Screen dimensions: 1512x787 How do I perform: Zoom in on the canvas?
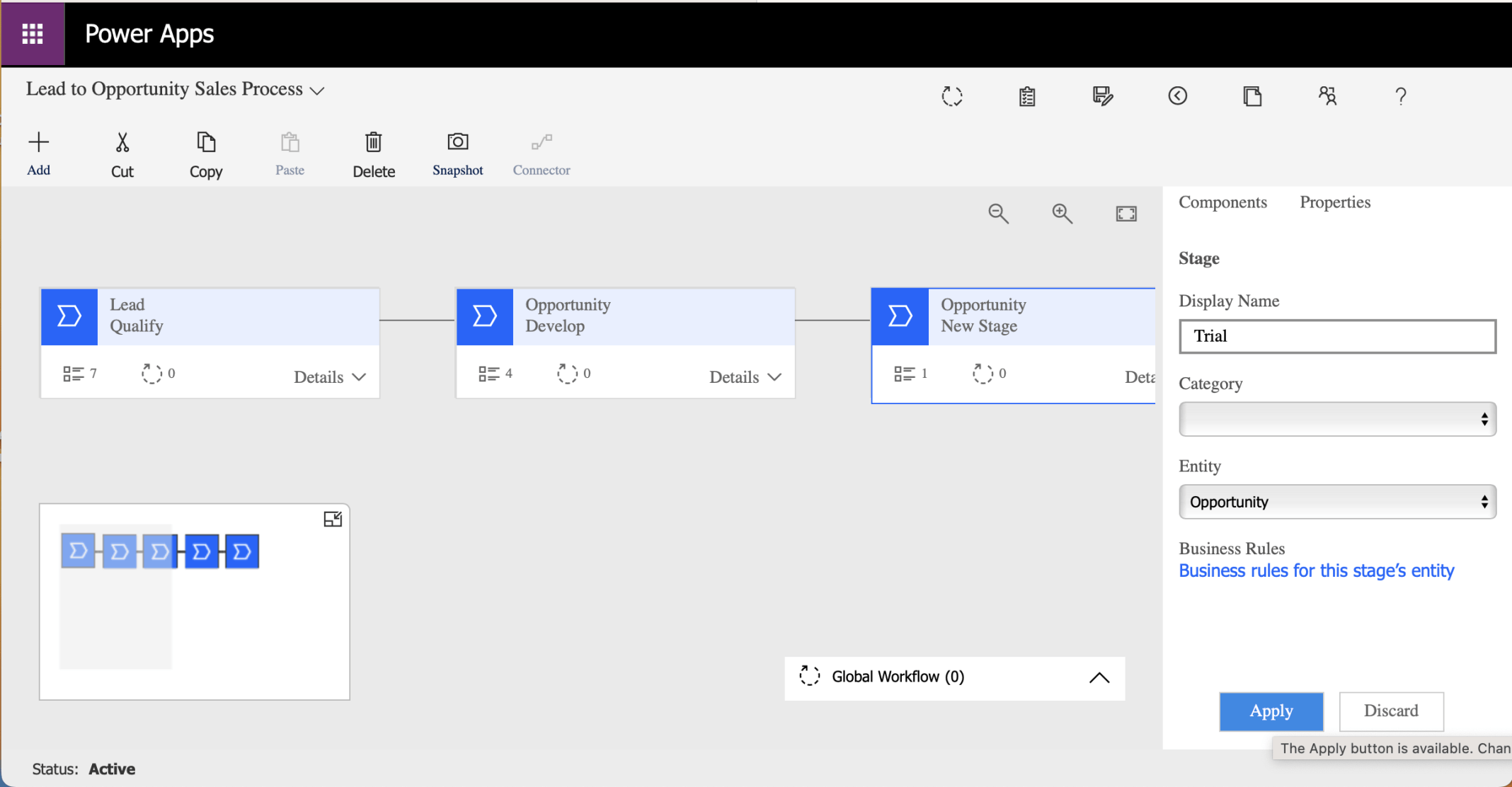tap(1062, 213)
